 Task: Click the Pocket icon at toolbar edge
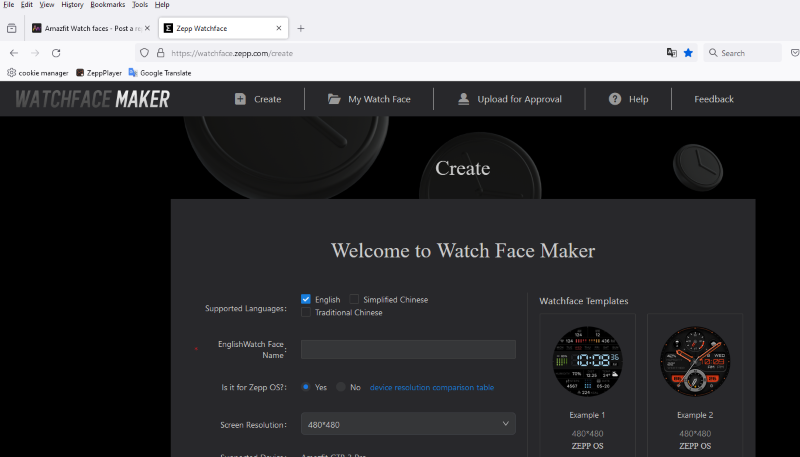pyautogui.click(x=795, y=53)
